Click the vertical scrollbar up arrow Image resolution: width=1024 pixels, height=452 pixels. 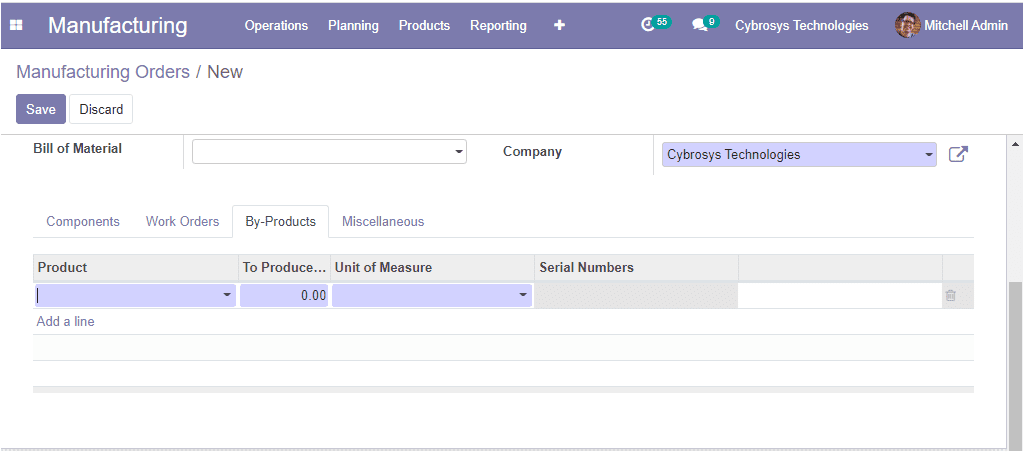coord(1016,144)
